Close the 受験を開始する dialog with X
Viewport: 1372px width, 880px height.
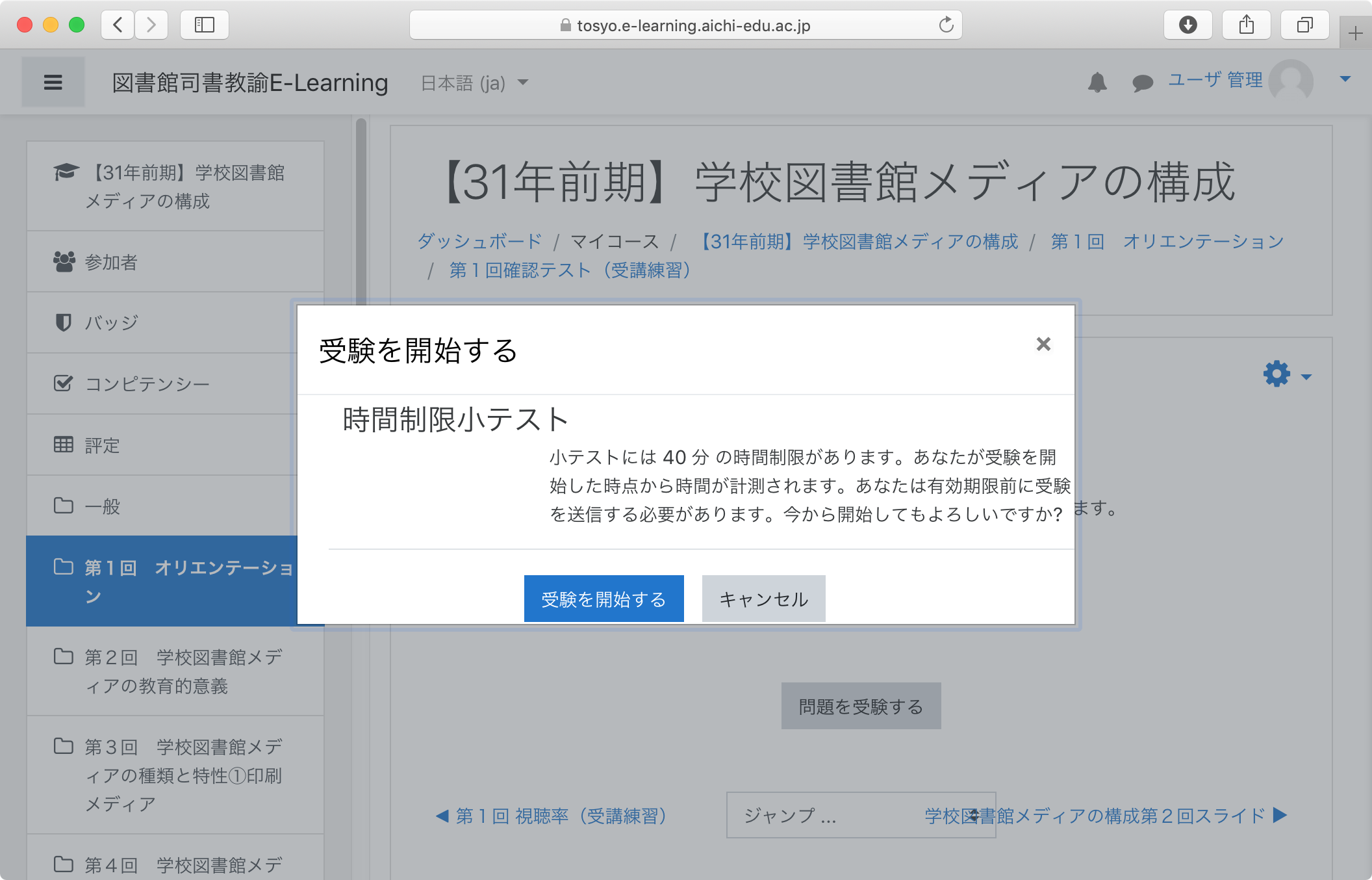coord(1043,344)
